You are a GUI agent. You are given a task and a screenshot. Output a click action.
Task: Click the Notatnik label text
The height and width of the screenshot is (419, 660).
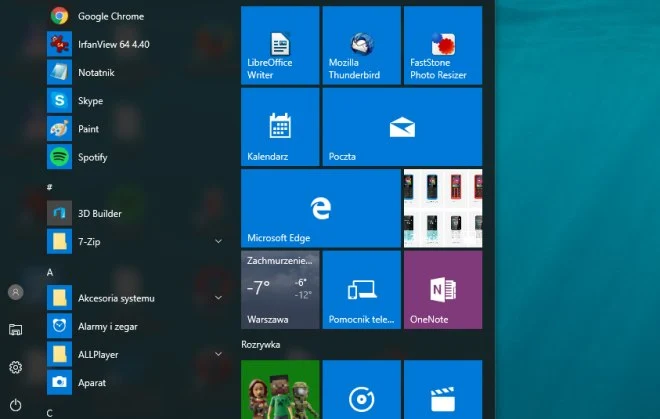96,72
